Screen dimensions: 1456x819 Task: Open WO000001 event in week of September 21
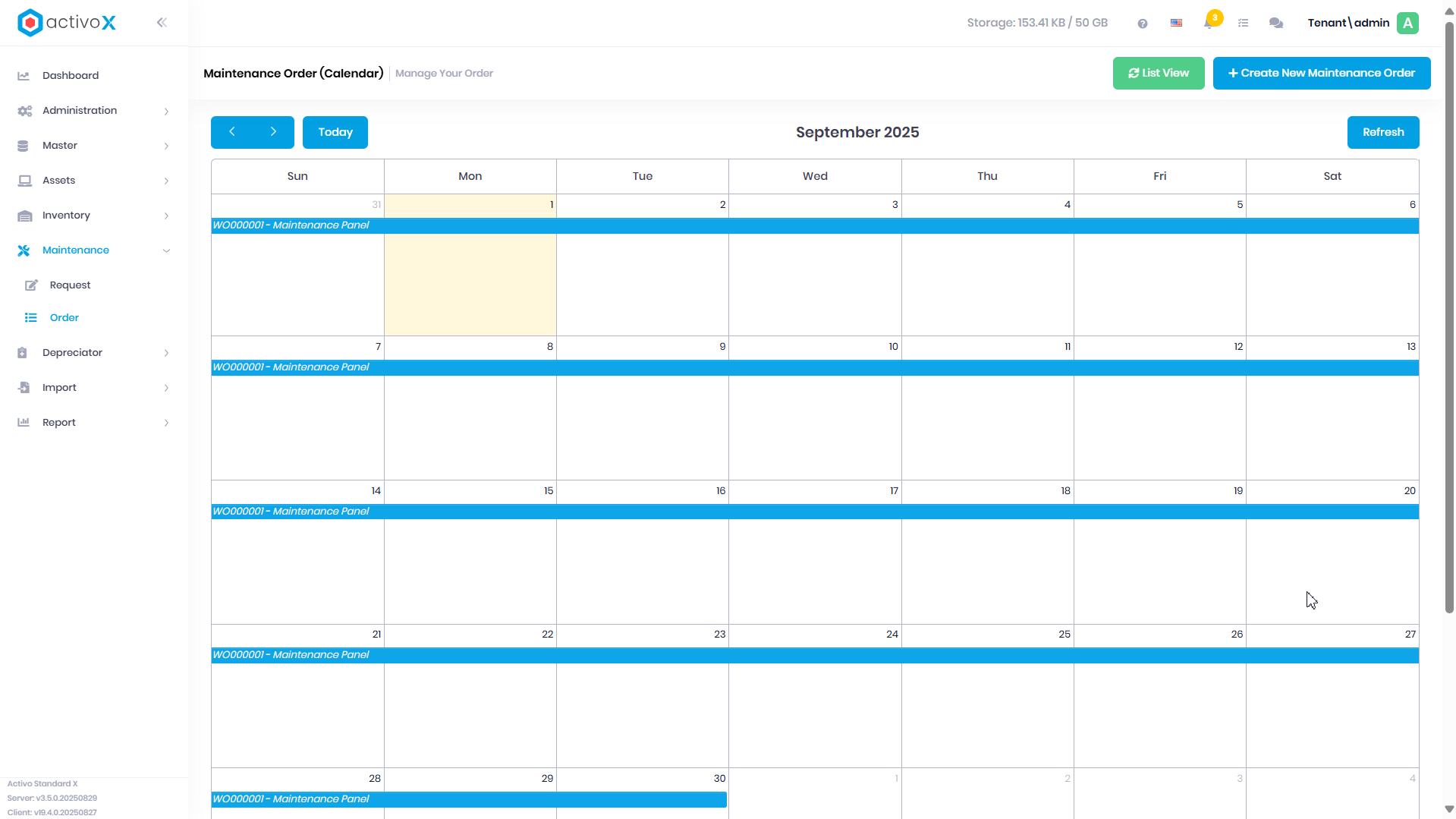click(x=815, y=655)
